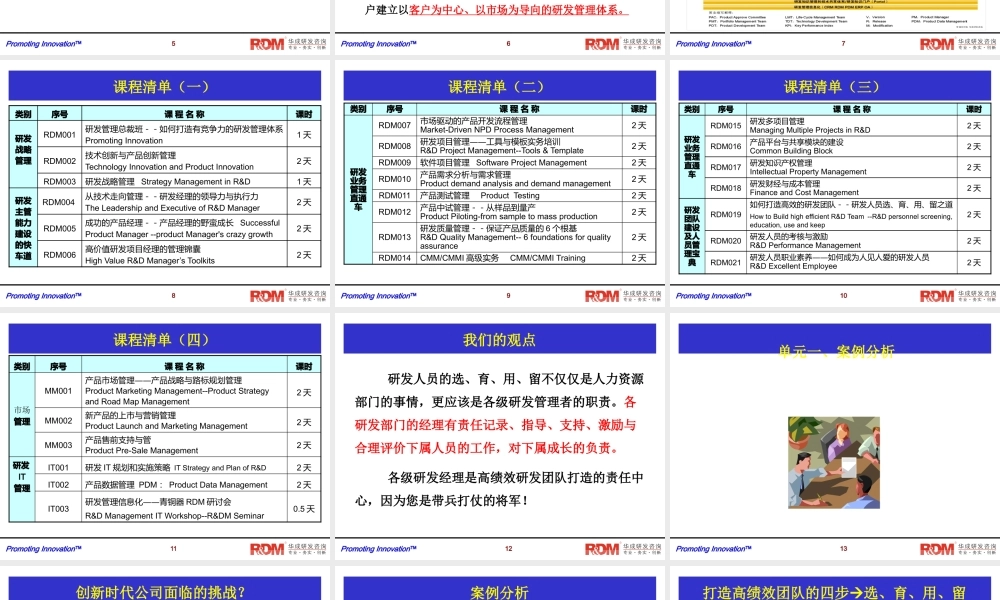The image size is (1000, 600).
Task: Click the RDM014 cell
Action: point(394,258)
